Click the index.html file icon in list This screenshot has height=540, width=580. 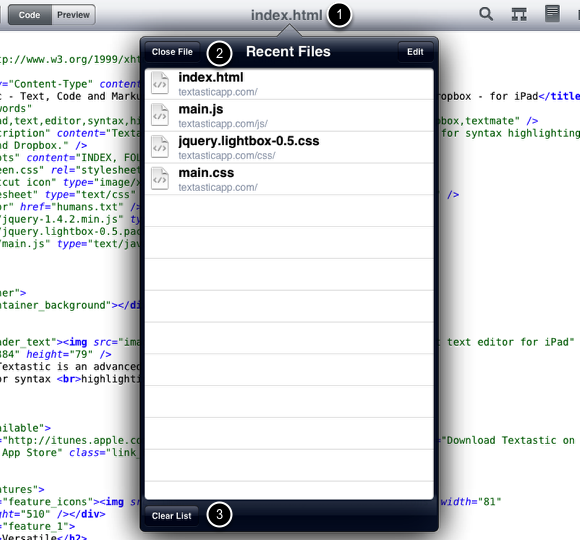(x=160, y=84)
